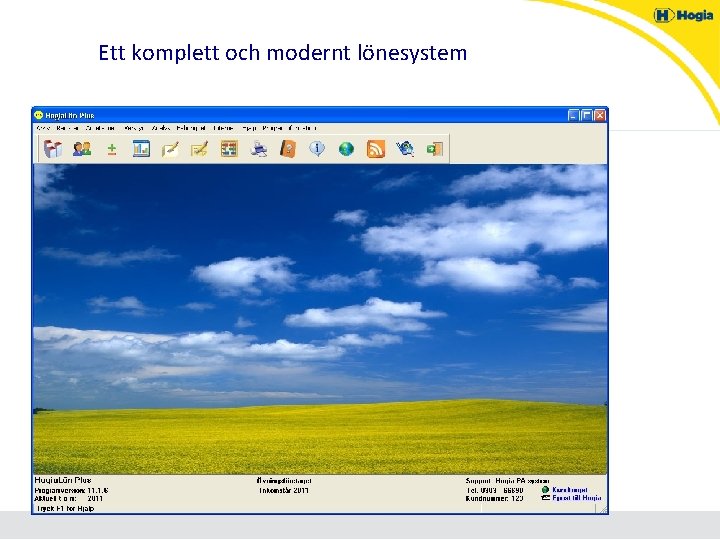720x540 pixels.
Task: Click the orange RSS feed icon
Action: point(376,149)
